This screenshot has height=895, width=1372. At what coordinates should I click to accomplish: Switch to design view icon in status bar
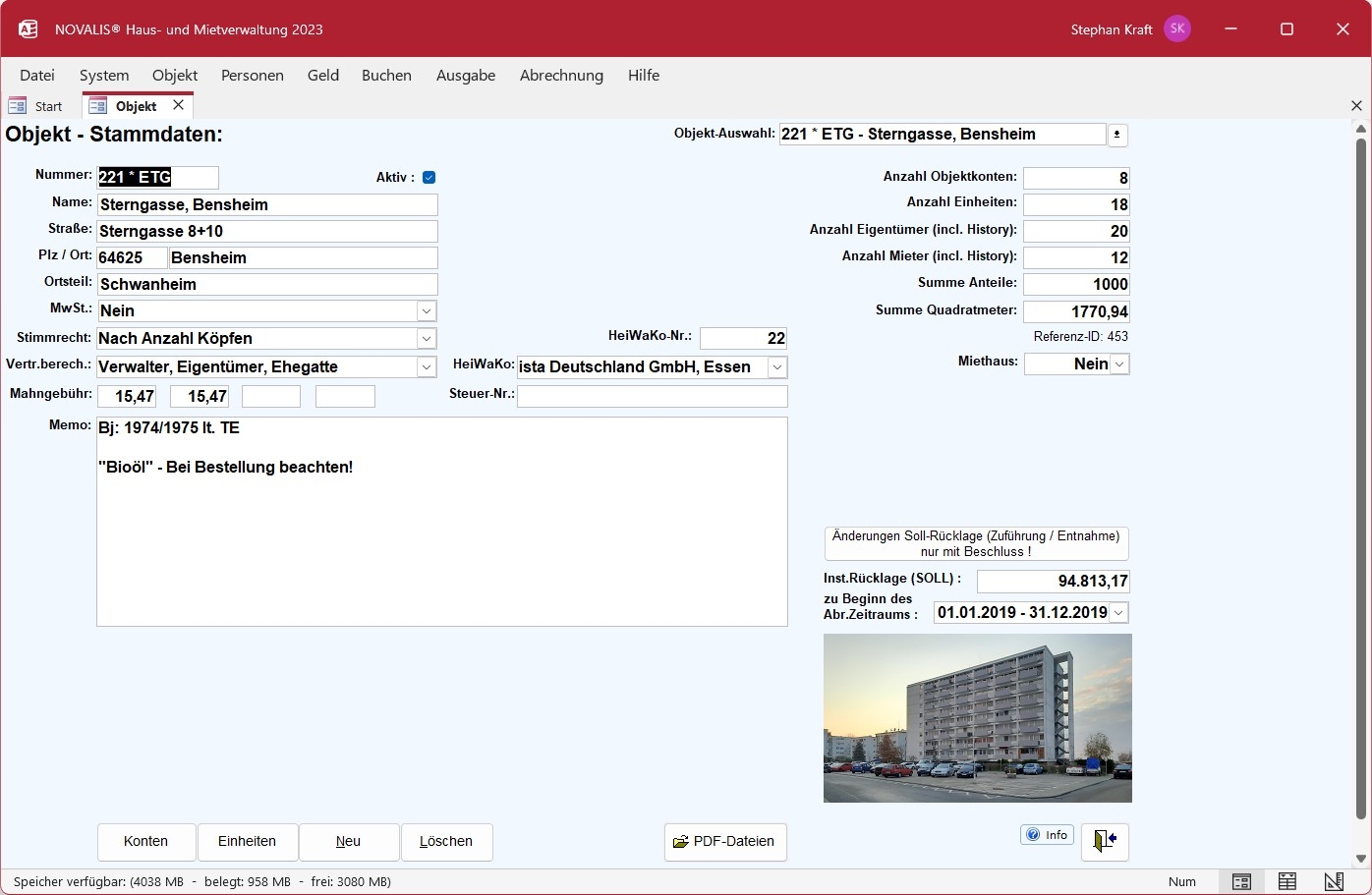(1334, 881)
